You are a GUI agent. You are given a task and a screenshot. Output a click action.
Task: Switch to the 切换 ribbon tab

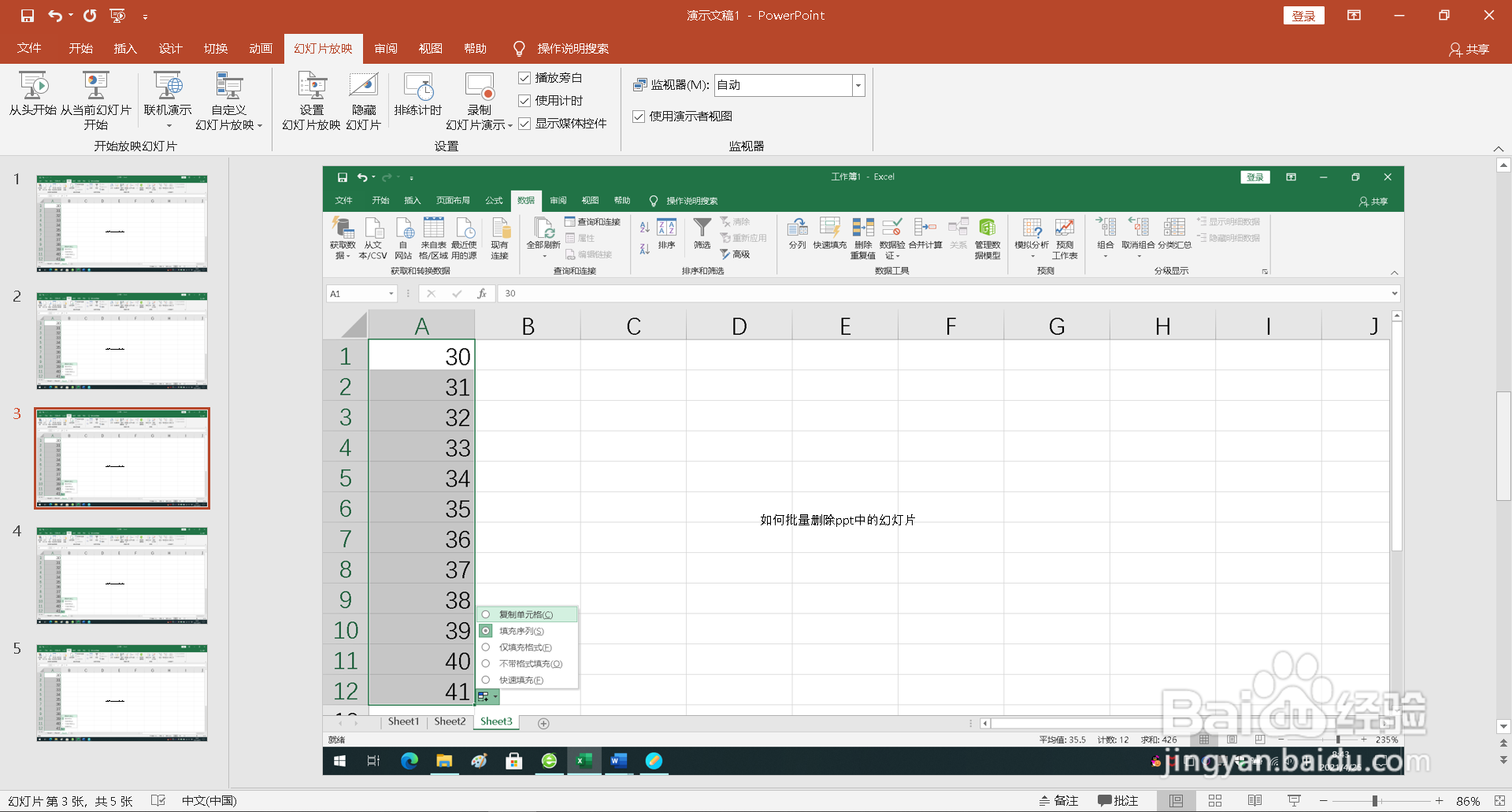coord(216,49)
